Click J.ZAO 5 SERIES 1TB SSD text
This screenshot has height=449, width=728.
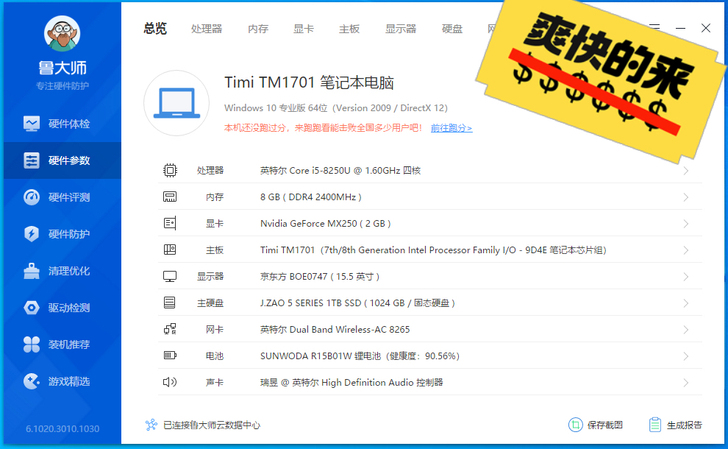[x=358, y=303]
